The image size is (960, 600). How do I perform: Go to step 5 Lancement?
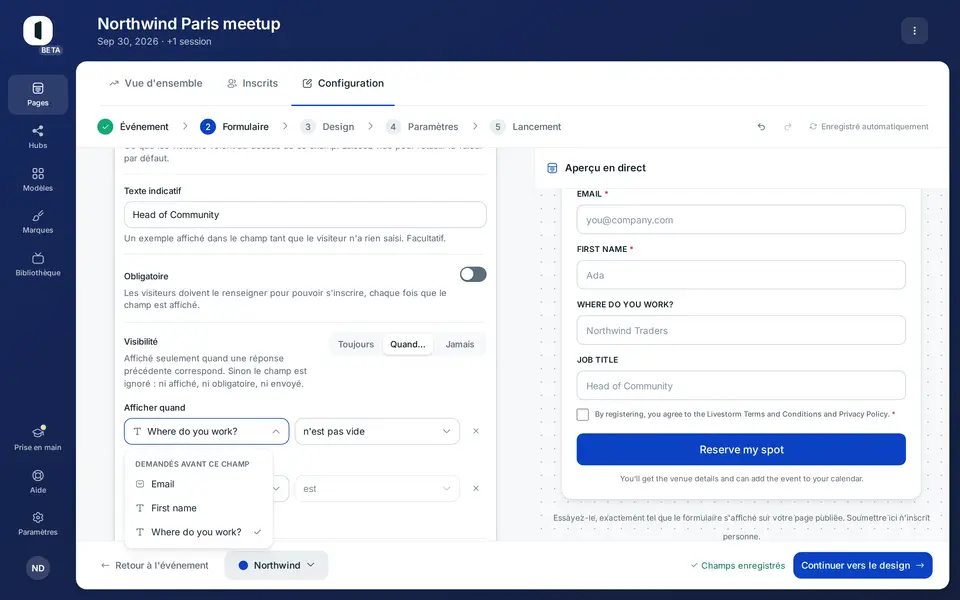526,127
